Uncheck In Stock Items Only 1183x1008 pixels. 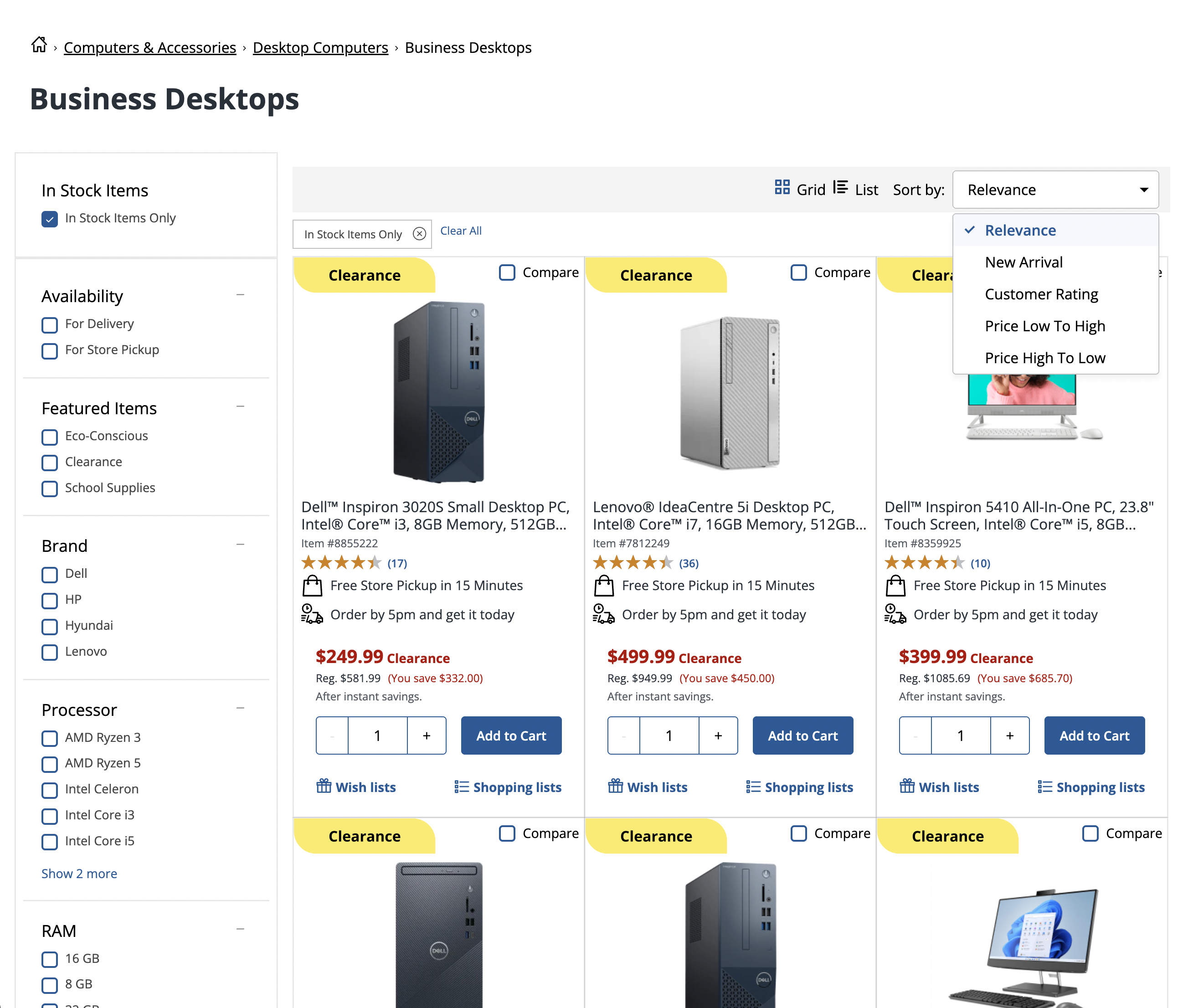pyautogui.click(x=50, y=219)
